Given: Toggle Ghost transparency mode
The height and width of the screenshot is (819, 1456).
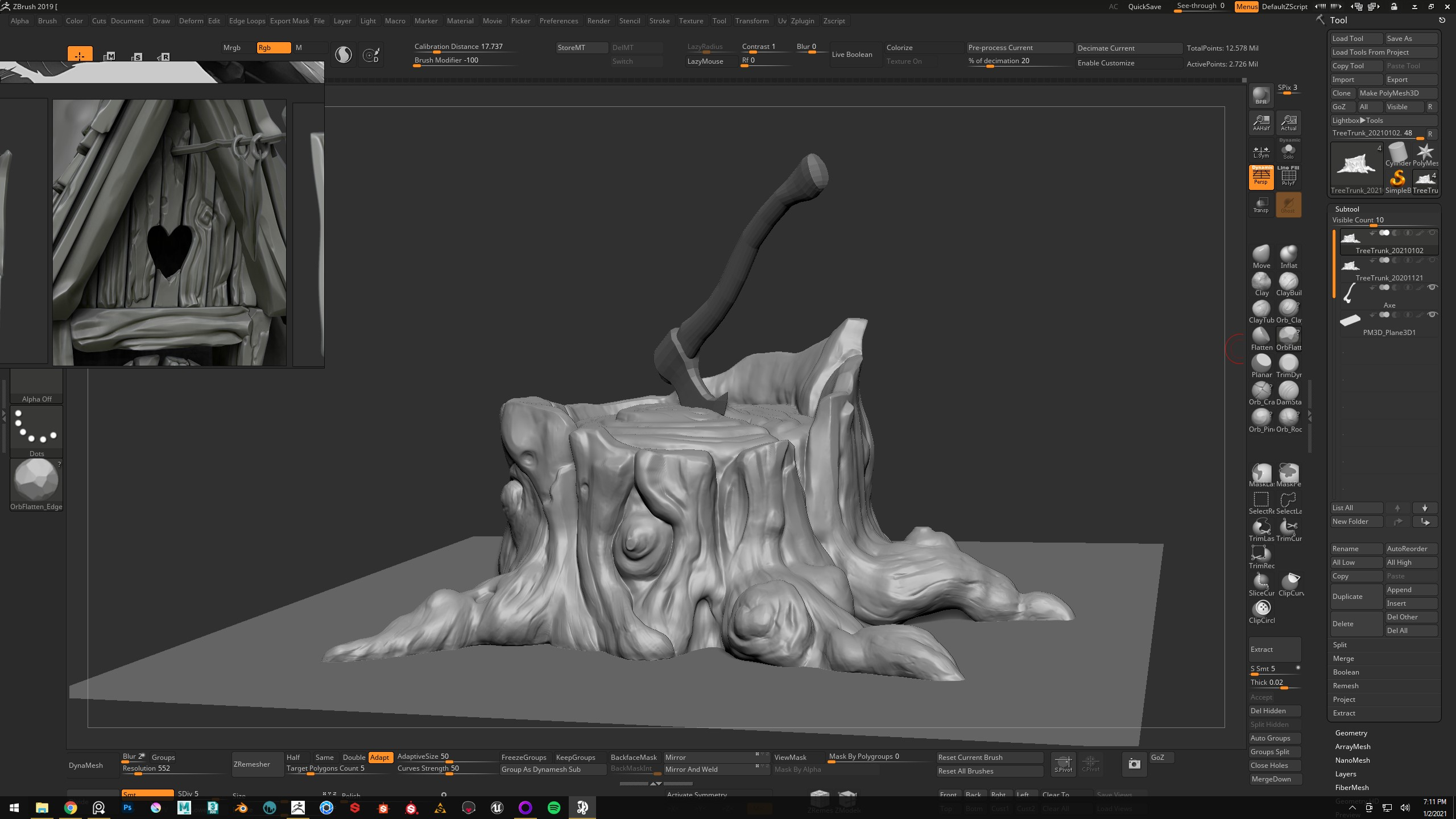Looking at the screenshot, I should [1288, 205].
